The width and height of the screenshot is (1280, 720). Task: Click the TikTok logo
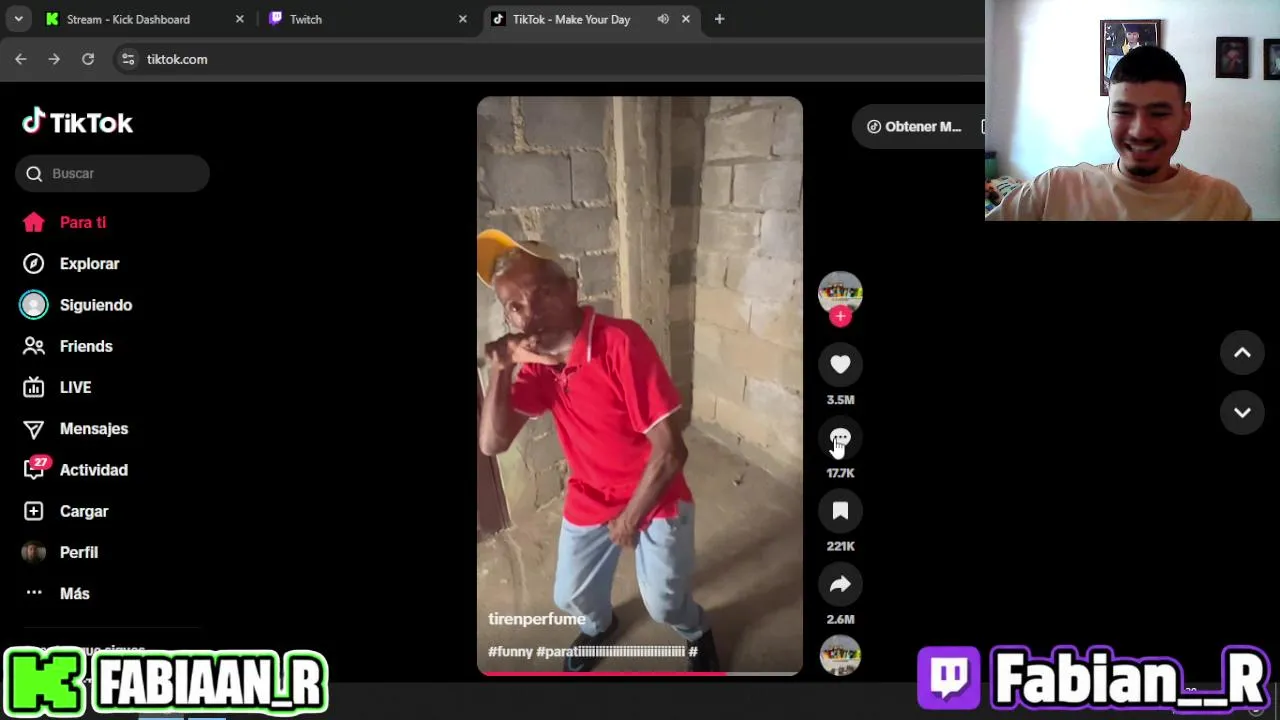click(77, 122)
